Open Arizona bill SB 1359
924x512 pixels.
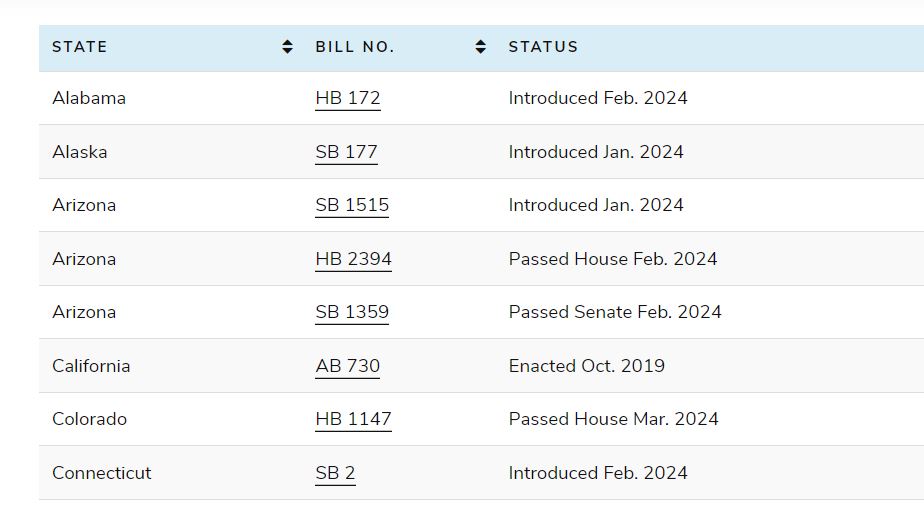(352, 312)
